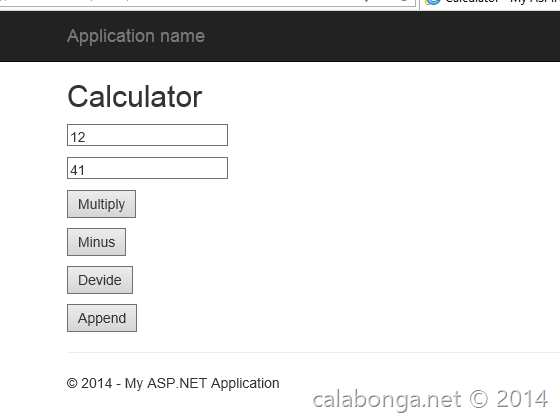The width and height of the screenshot is (560, 416).
Task: Open the address bar dropdown arrow
Action: click(x=366, y=1)
